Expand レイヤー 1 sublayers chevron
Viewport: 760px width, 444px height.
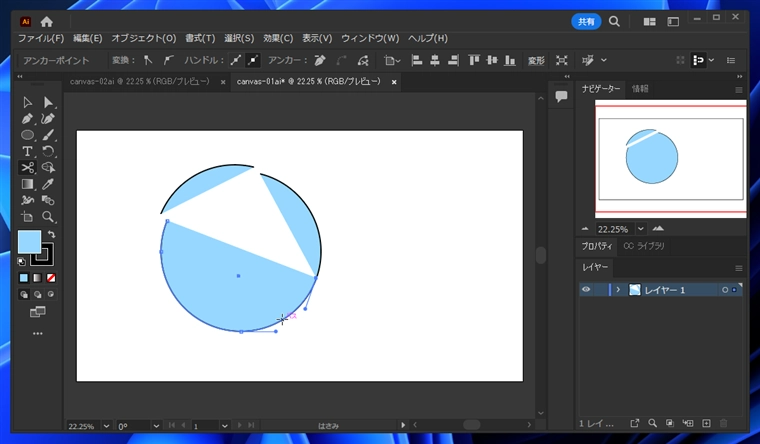coord(618,289)
